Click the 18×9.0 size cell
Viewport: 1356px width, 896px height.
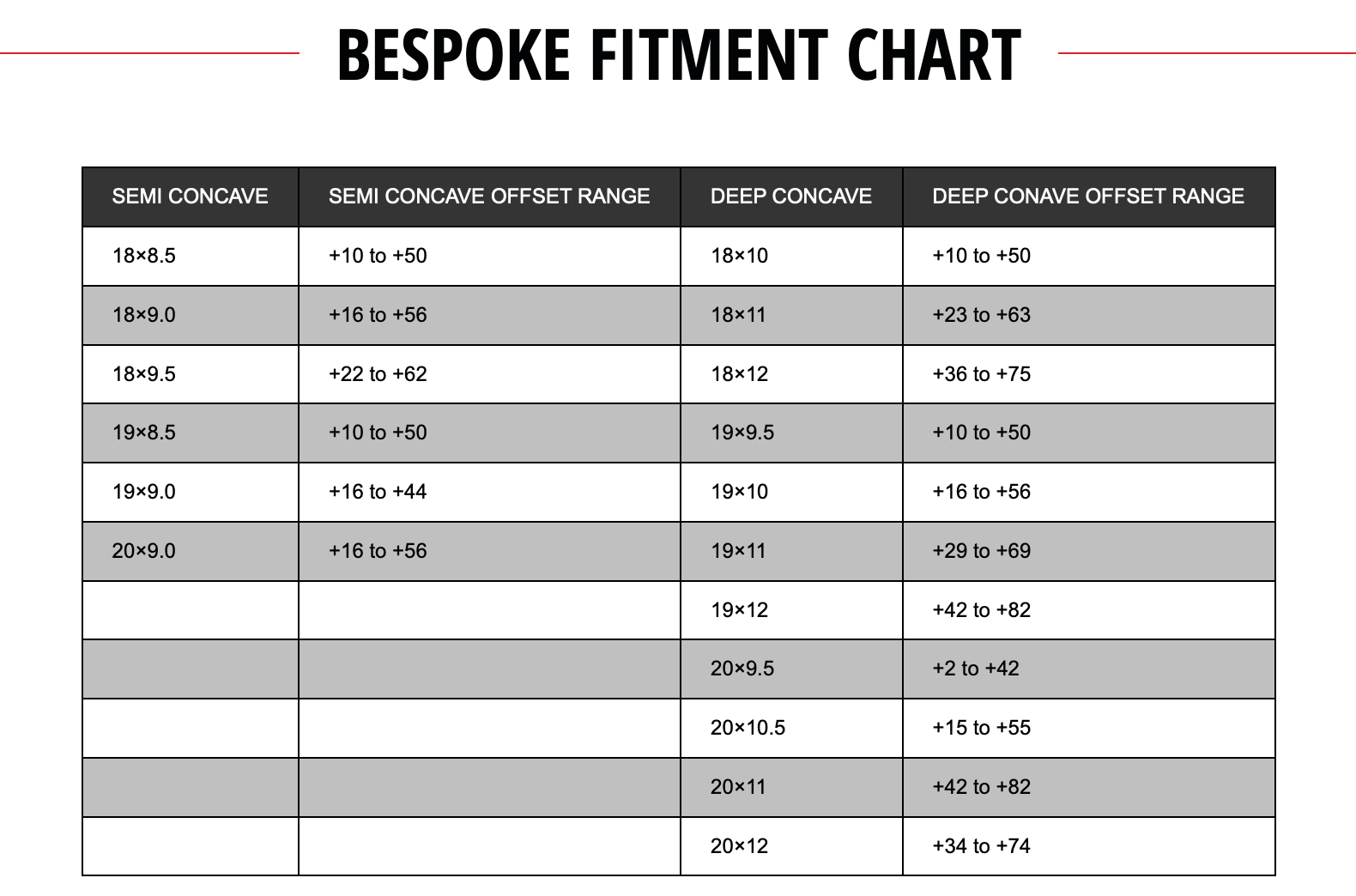pyautogui.click(x=144, y=315)
